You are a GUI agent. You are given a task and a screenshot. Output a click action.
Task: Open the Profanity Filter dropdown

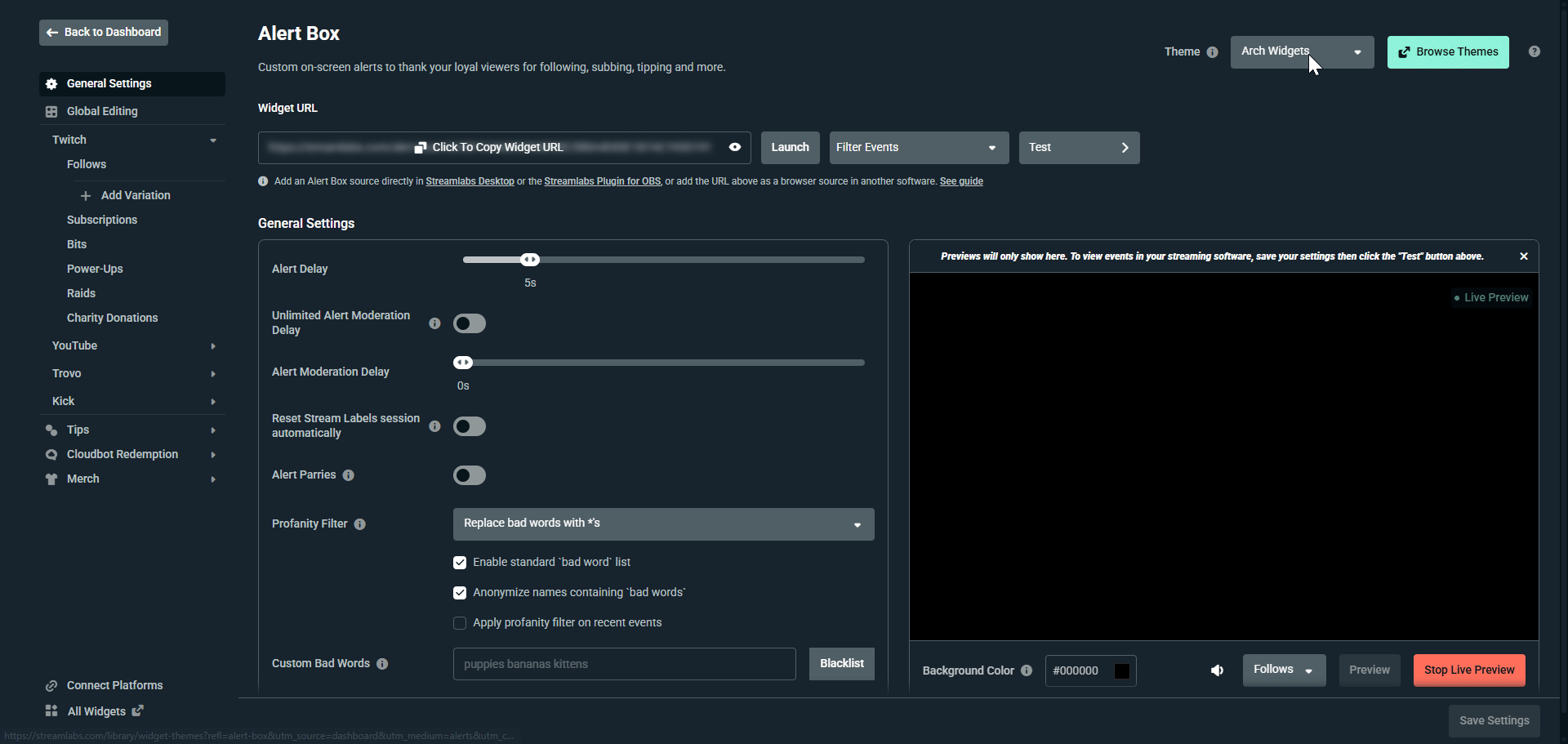tap(663, 524)
